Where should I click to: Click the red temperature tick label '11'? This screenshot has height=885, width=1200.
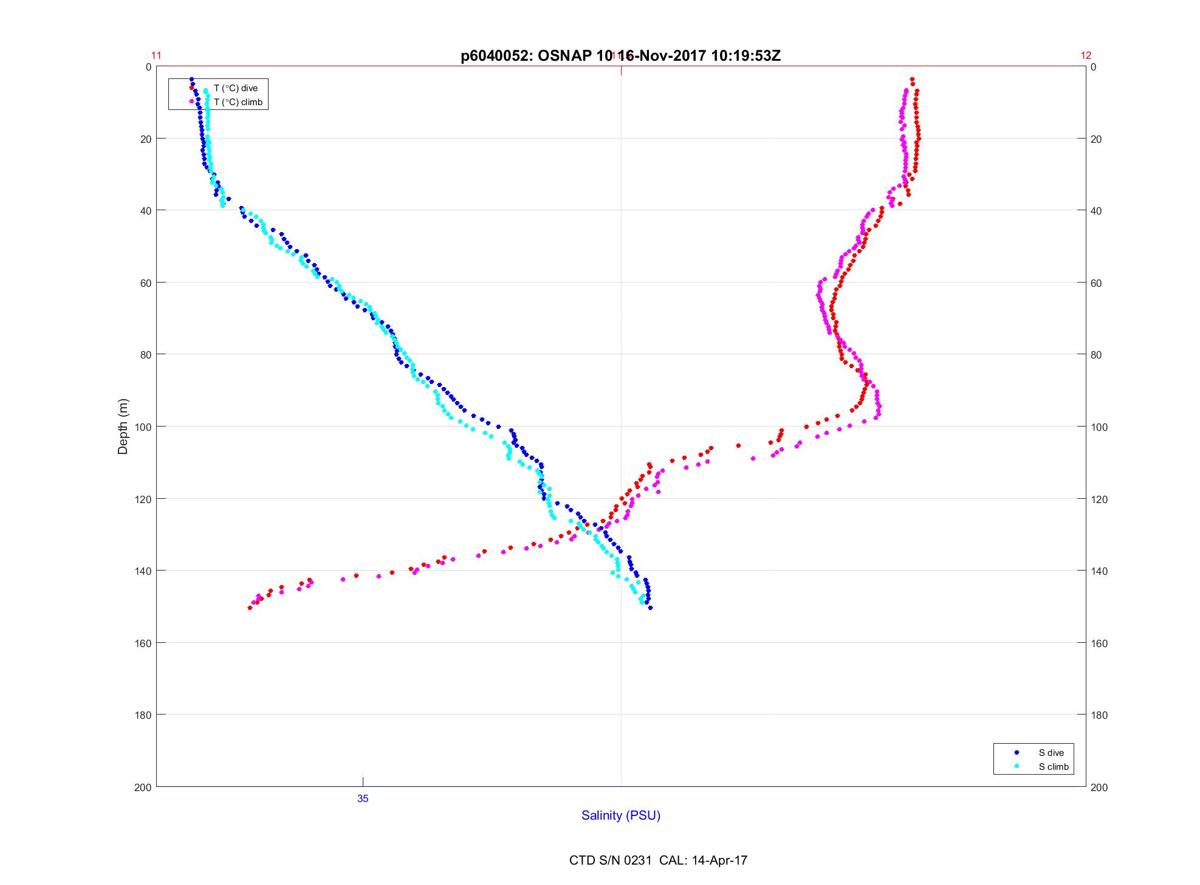point(156,56)
